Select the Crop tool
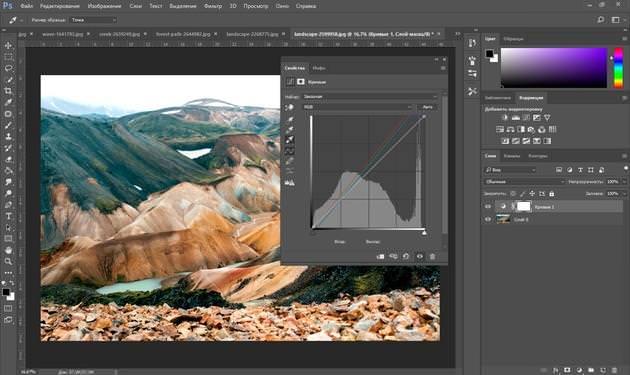630x375 pixels. [x=8, y=91]
